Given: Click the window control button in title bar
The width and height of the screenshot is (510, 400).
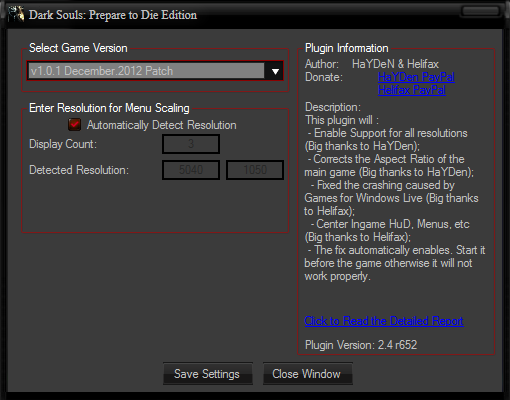Looking at the screenshot, I should click(x=481, y=11).
